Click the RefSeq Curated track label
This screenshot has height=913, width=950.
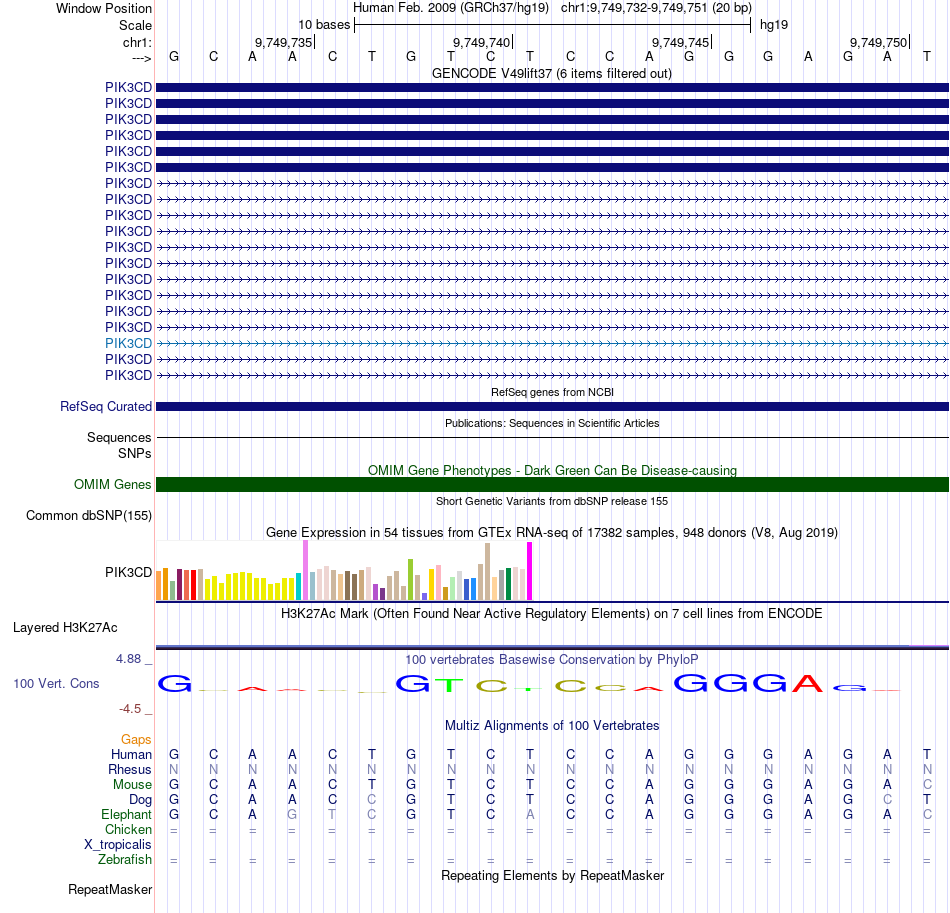[x=106, y=407]
